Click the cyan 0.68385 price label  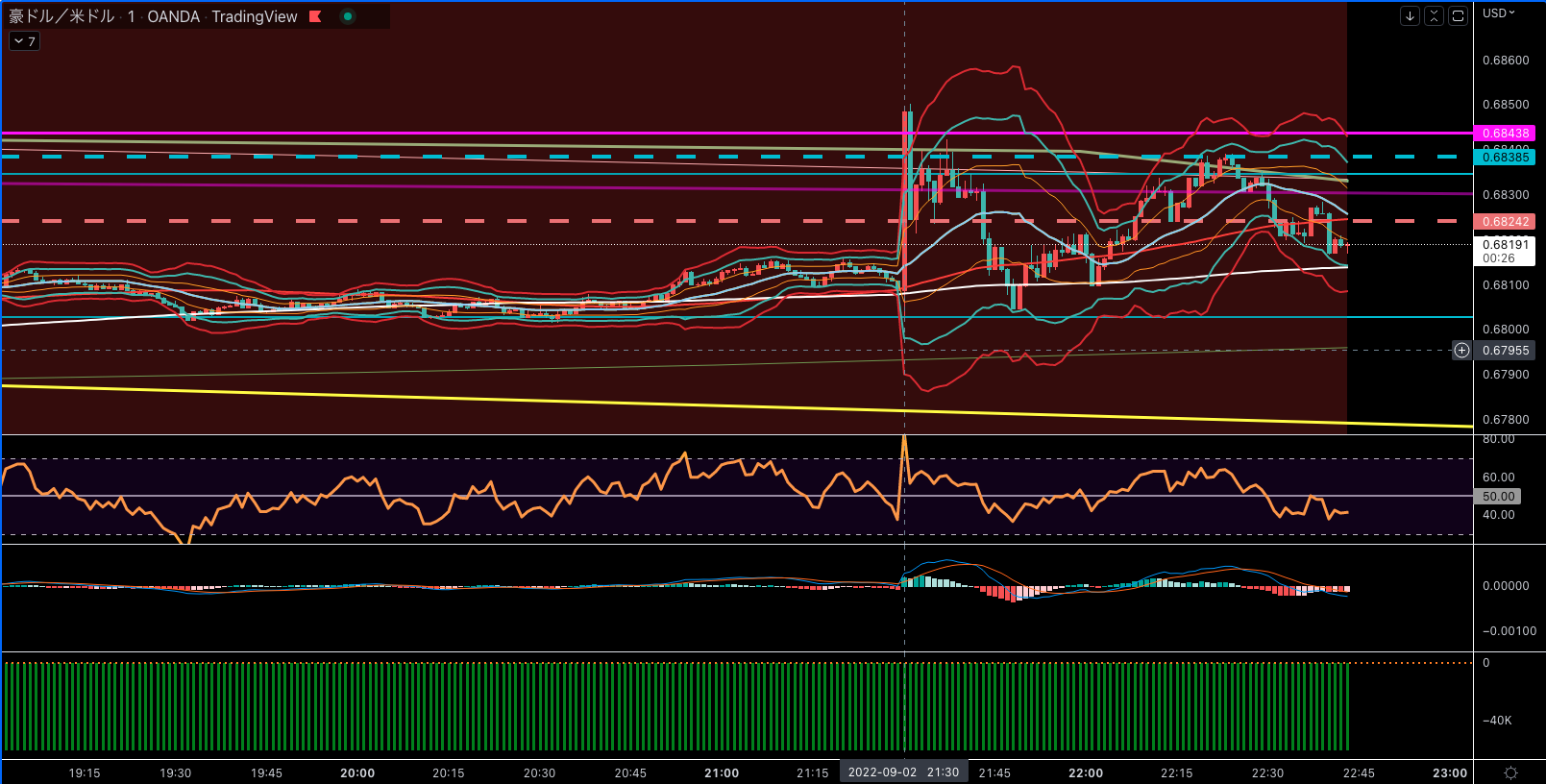tap(1505, 158)
